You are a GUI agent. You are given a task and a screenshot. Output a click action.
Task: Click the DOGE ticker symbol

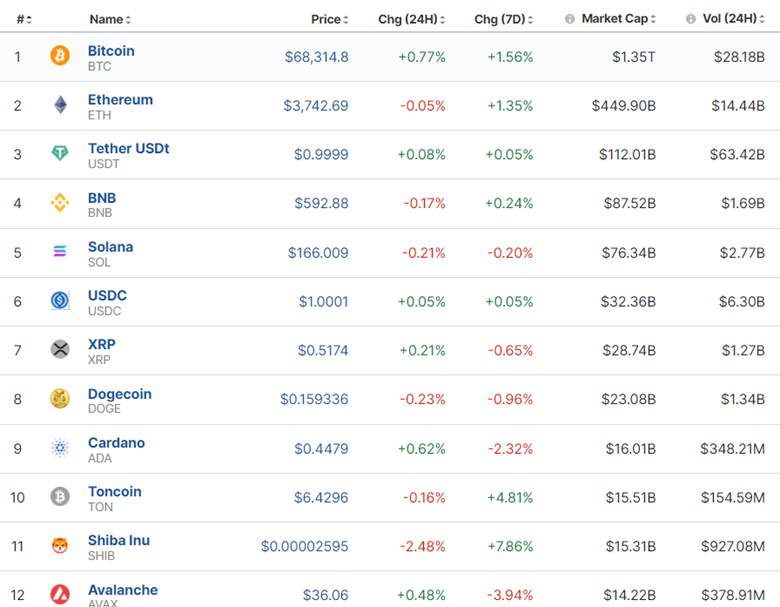coord(104,408)
